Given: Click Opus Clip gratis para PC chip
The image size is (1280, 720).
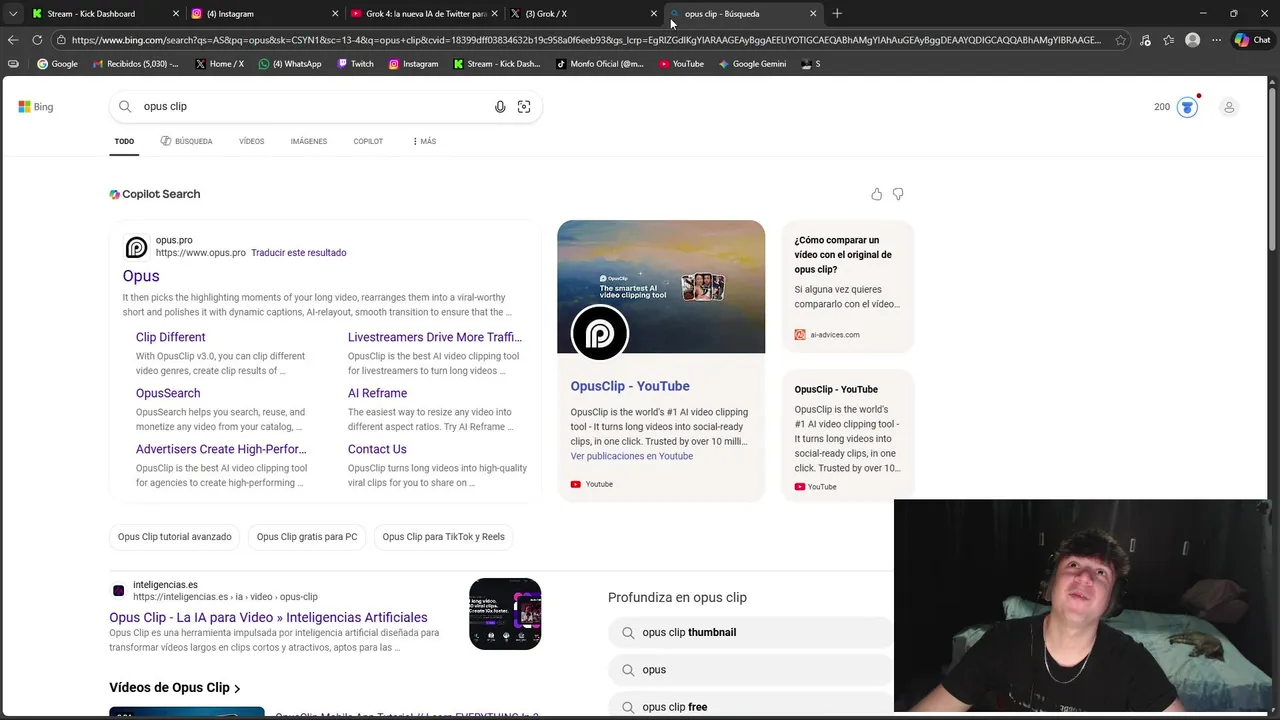Looking at the screenshot, I should tap(307, 537).
